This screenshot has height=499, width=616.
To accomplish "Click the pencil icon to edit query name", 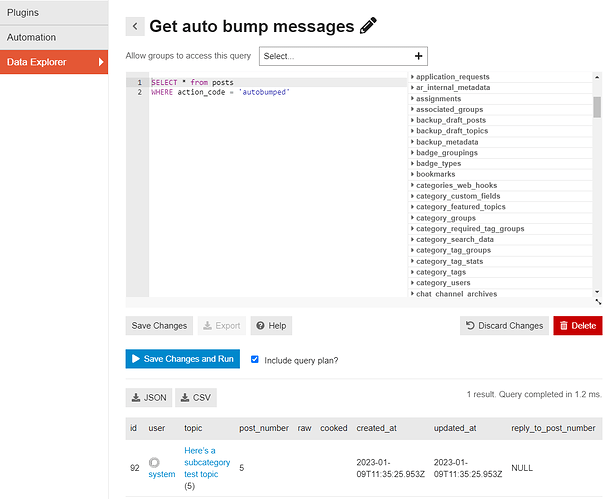I will click(x=368, y=26).
